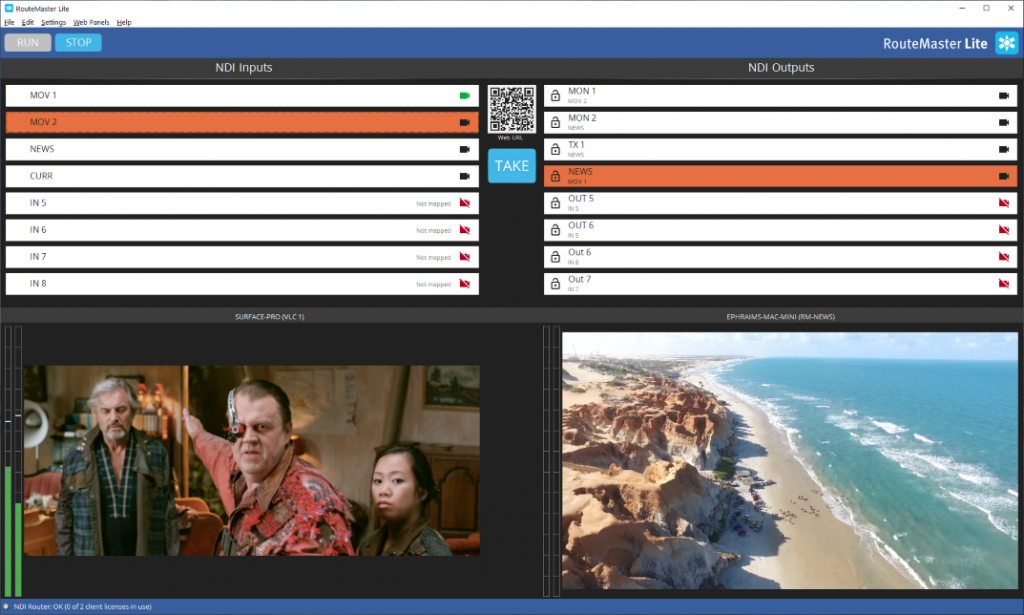Open the Settings menu
Viewport: 1024px width, 615px height.
[54, 22]
